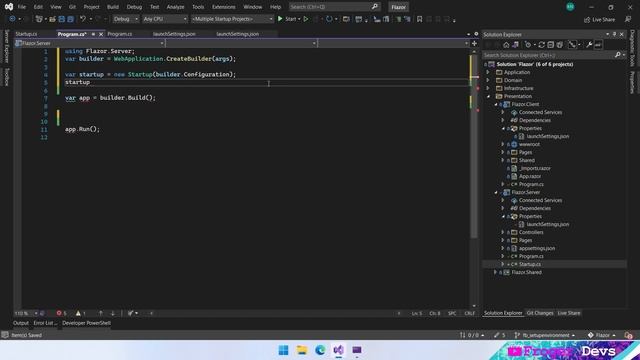Click the Flazor repository status bar button

pos(602,335)
